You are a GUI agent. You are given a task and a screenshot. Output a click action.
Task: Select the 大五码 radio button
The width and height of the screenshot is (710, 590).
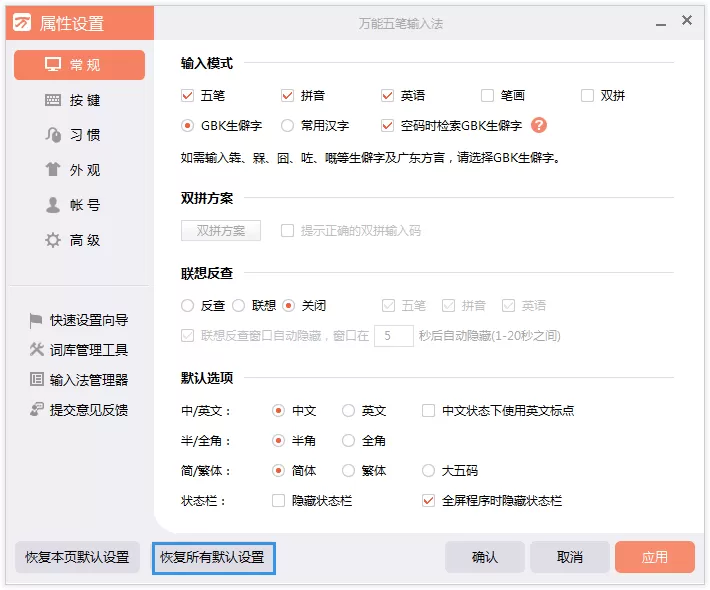click(428, 470)
